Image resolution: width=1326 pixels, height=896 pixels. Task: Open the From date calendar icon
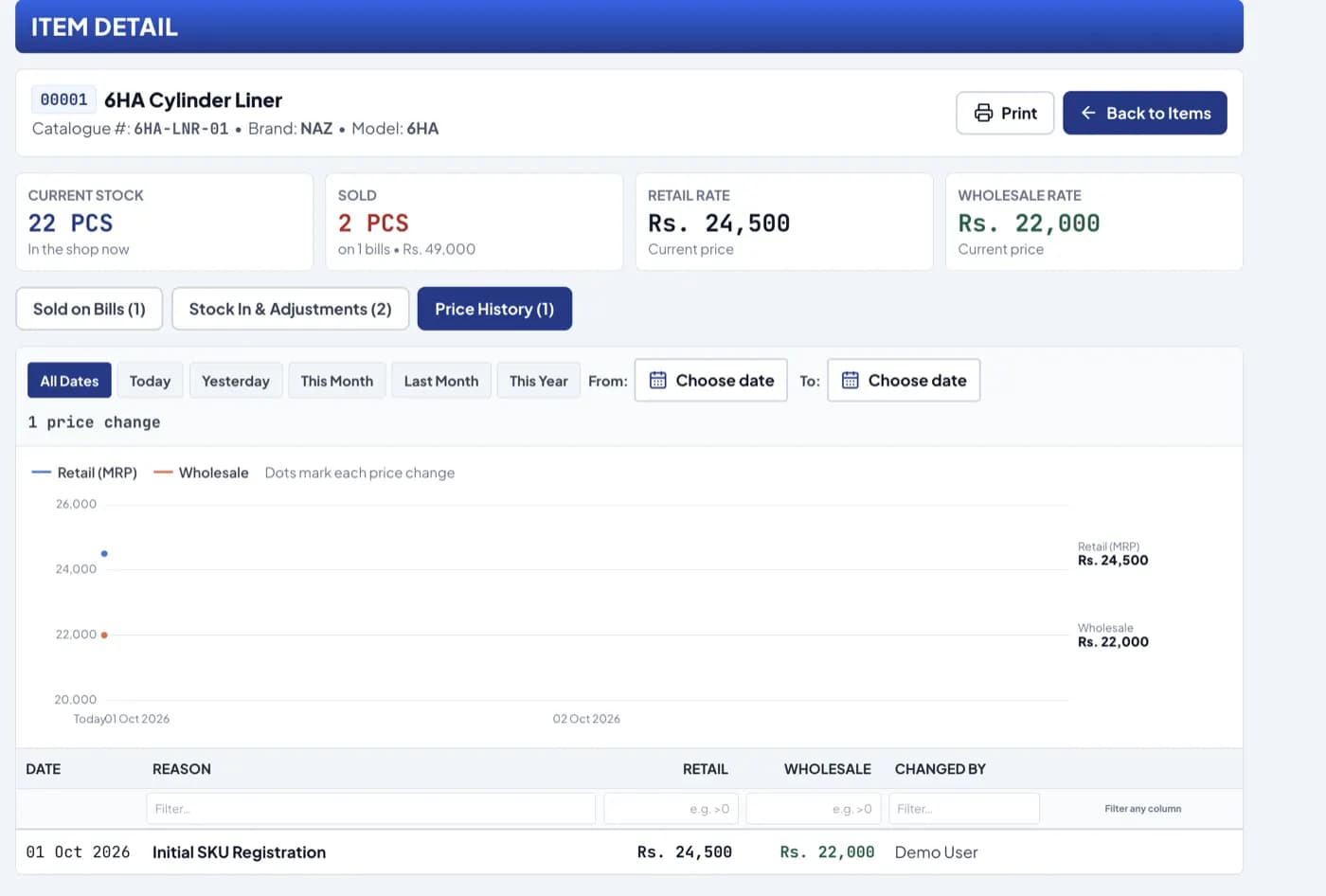coord(658,380)
